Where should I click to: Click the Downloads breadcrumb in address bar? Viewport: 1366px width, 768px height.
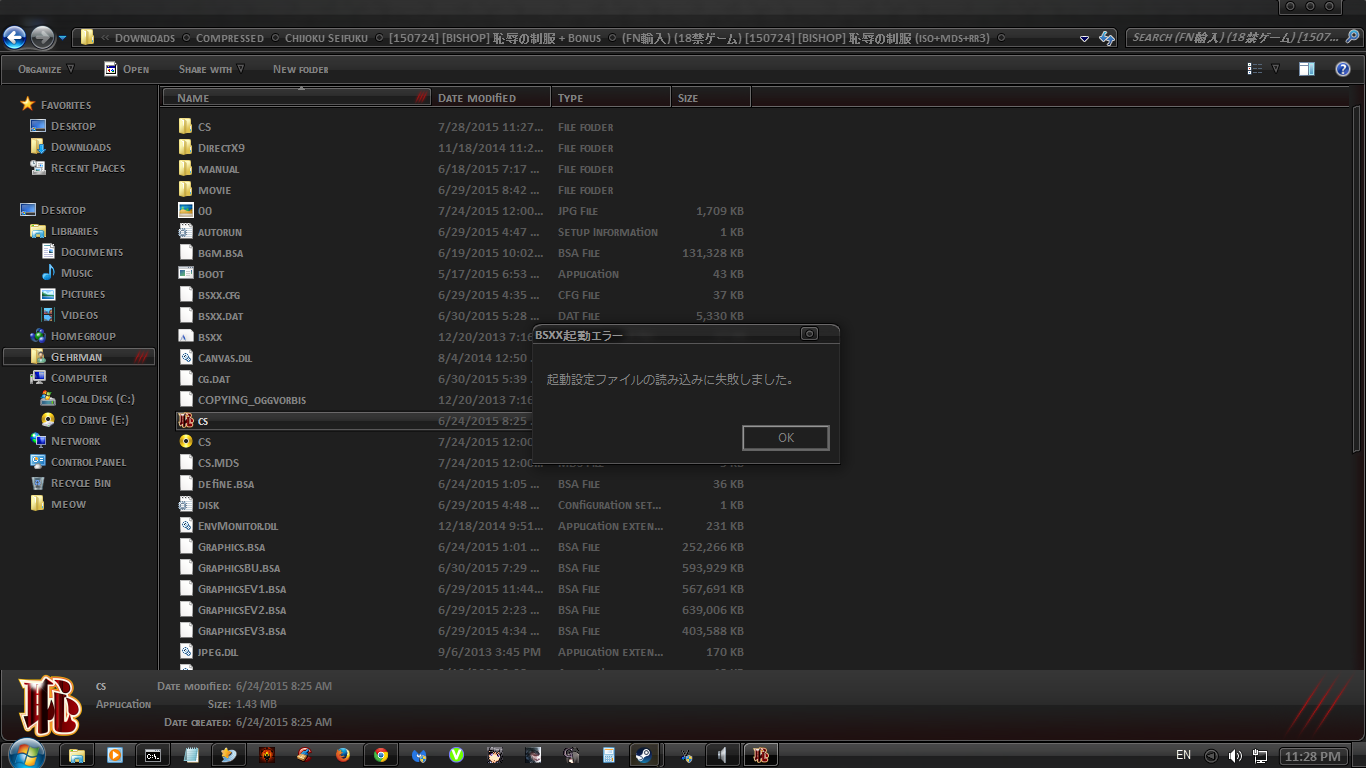(144, 38)
